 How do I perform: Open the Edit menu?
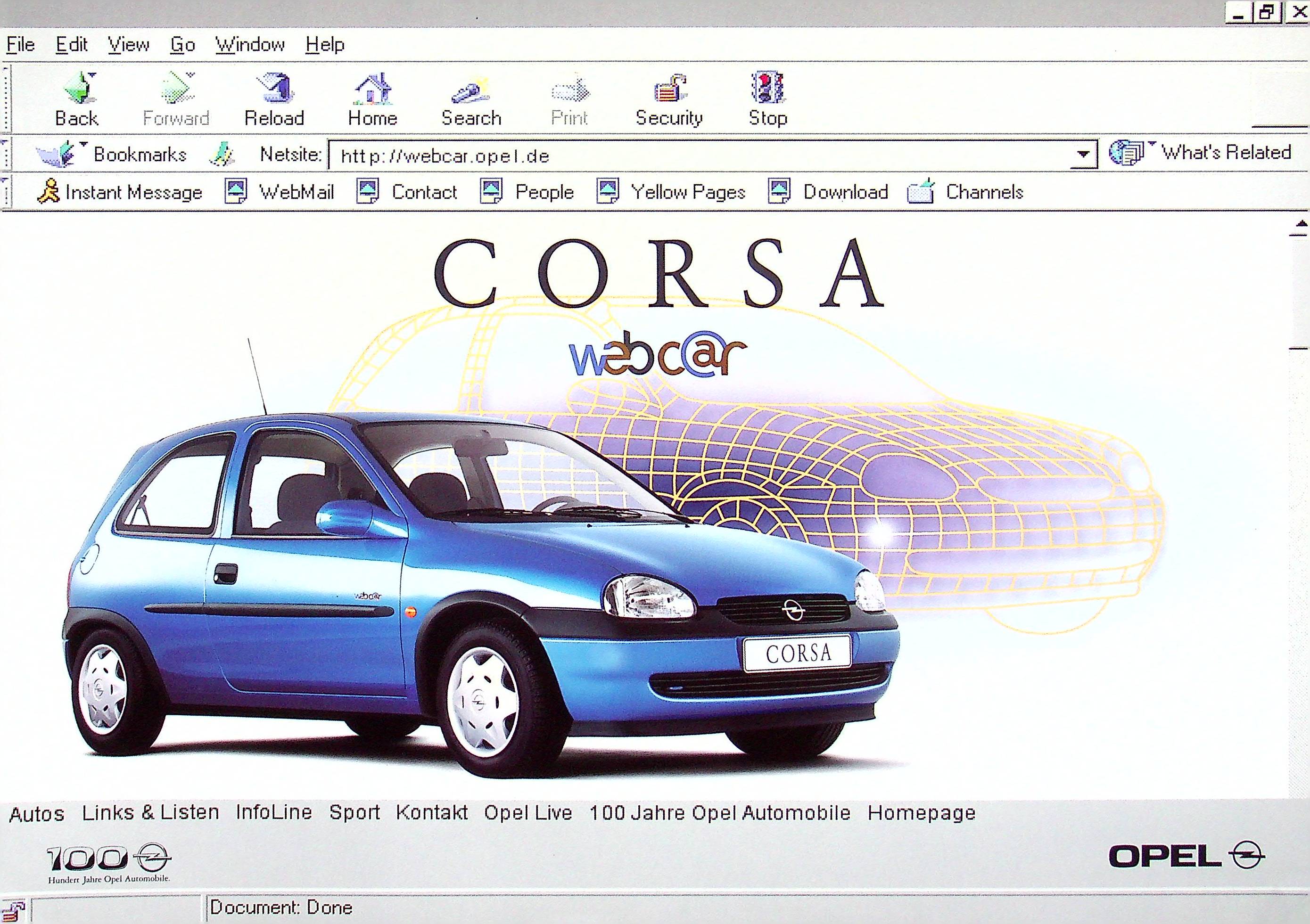click(71, 44)
